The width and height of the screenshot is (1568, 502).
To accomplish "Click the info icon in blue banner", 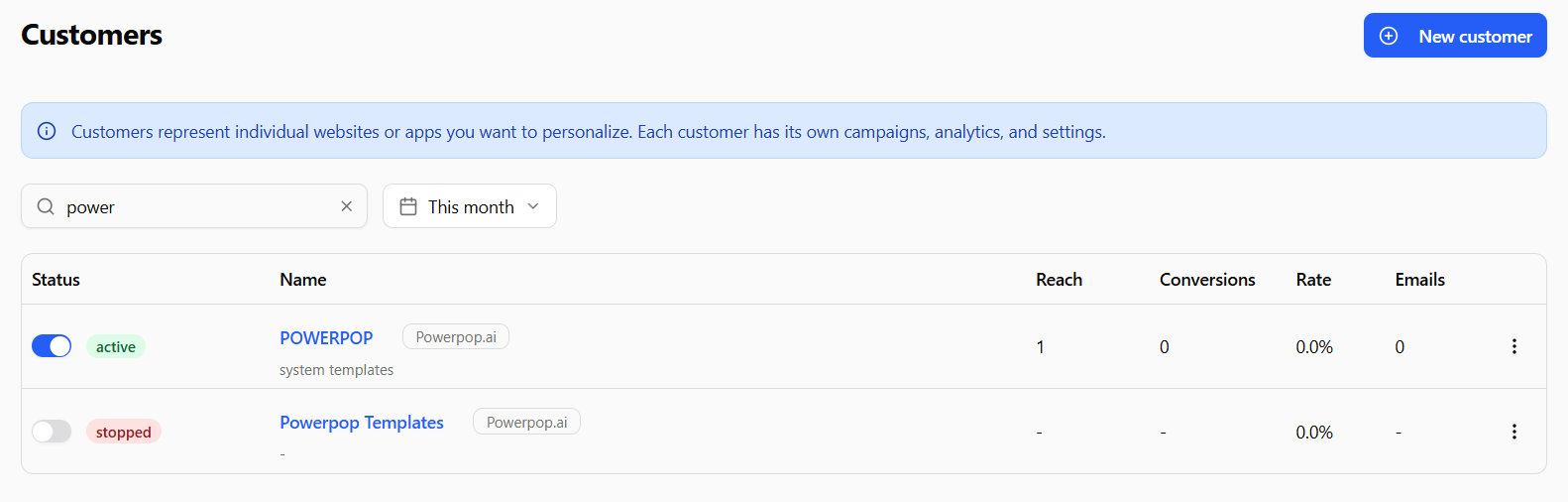I will coord(47,131).
